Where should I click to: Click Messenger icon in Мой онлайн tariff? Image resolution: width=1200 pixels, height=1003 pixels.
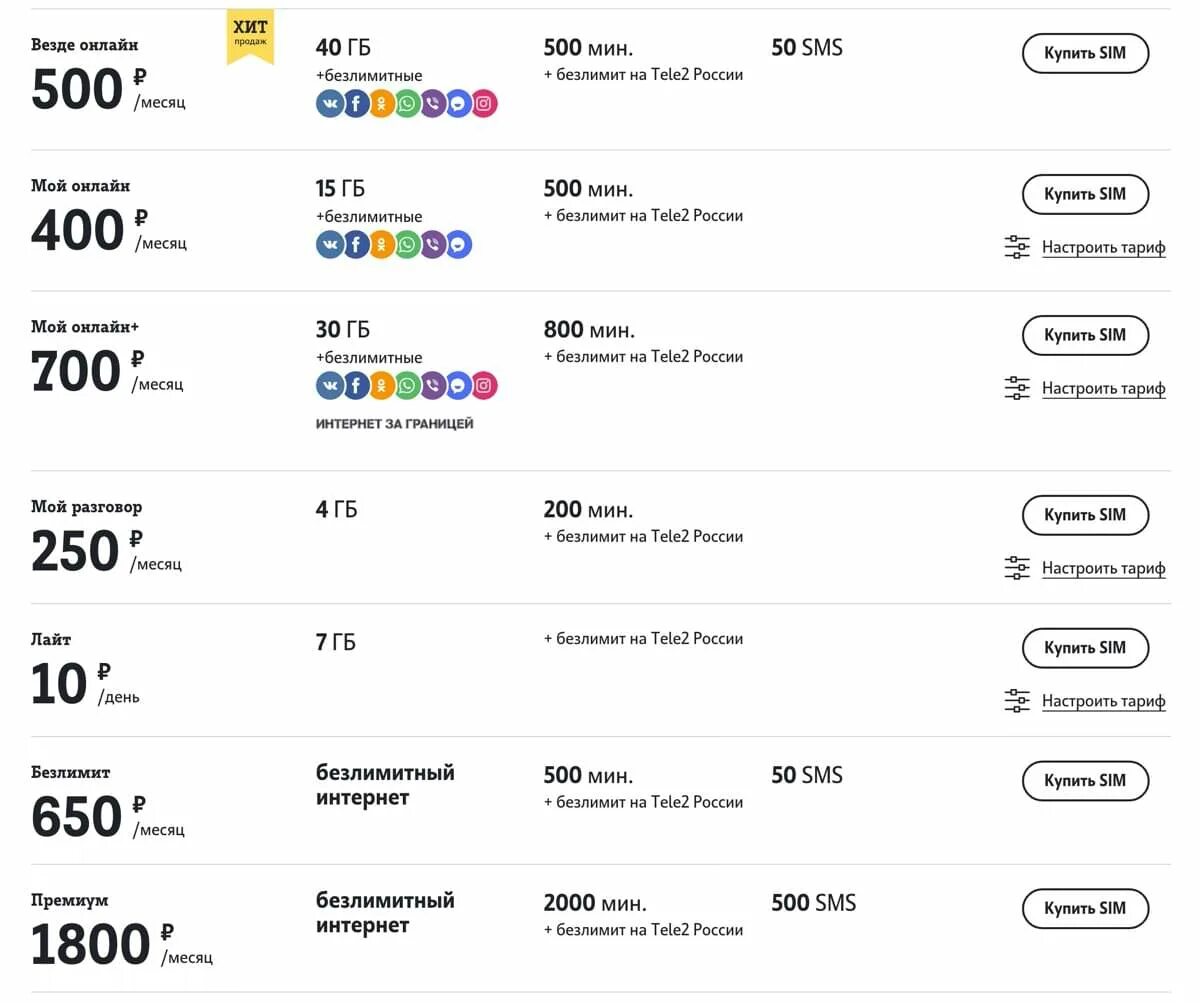(458, 245)
